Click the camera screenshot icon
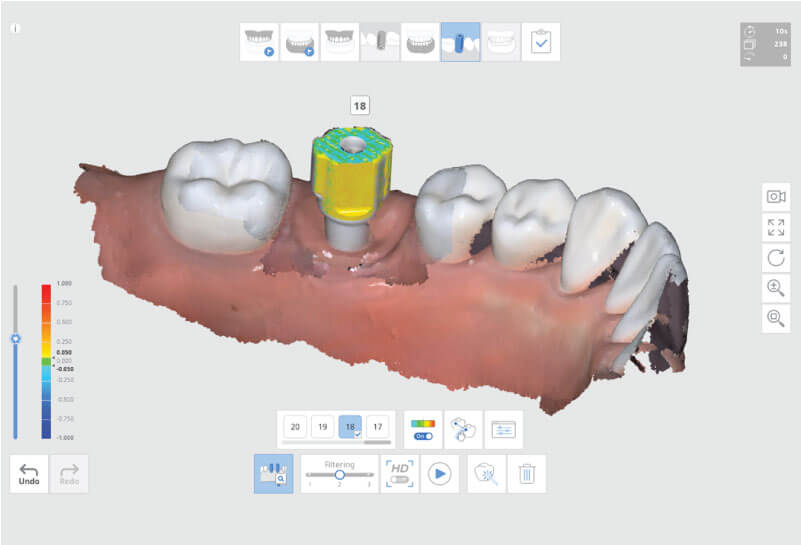This screenshot has width=801, height=545. pos(776,197)
